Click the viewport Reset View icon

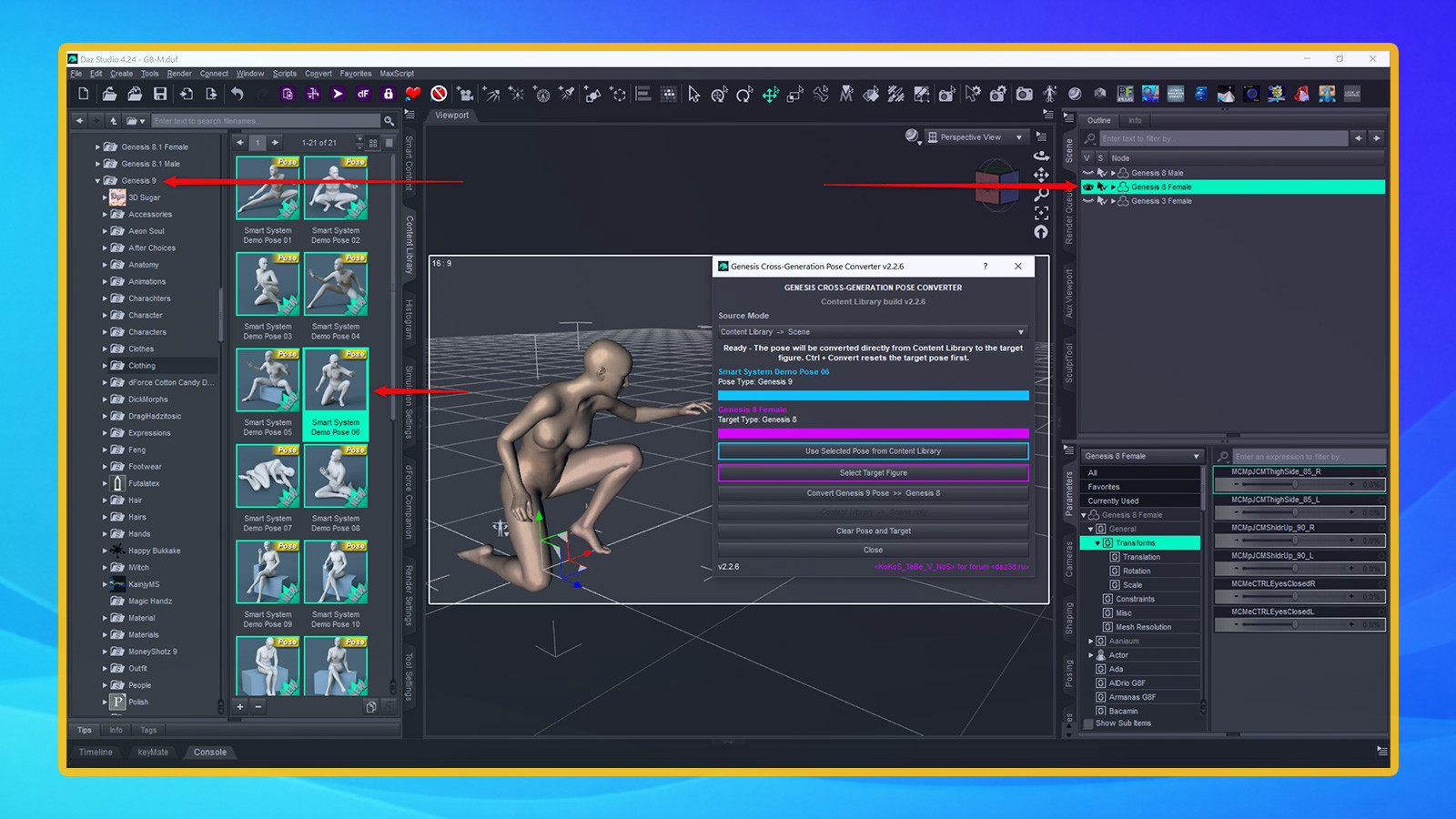(x=1041, y=232)
